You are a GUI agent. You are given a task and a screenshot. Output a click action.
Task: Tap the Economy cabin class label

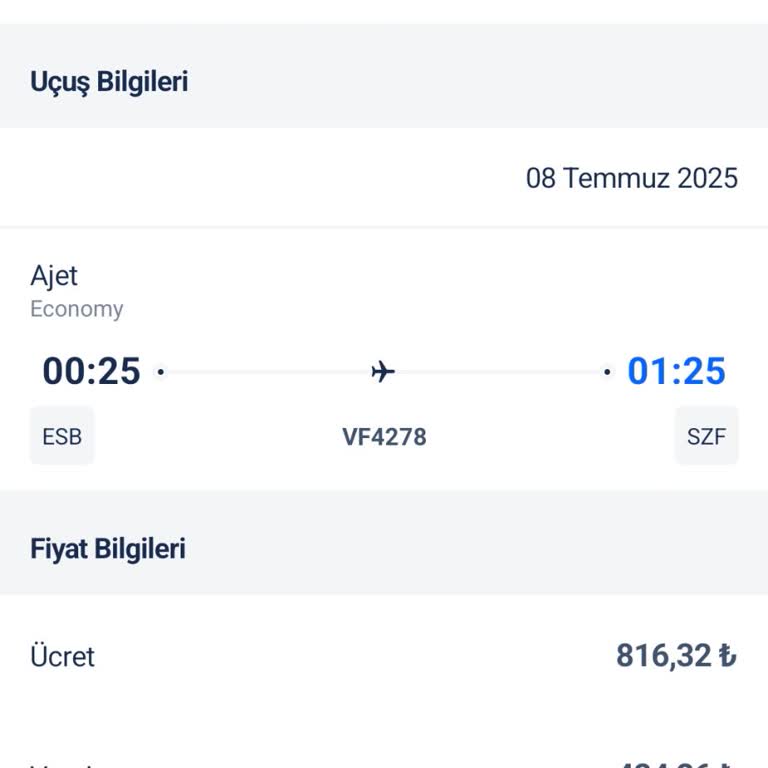[x=77, y=309]
